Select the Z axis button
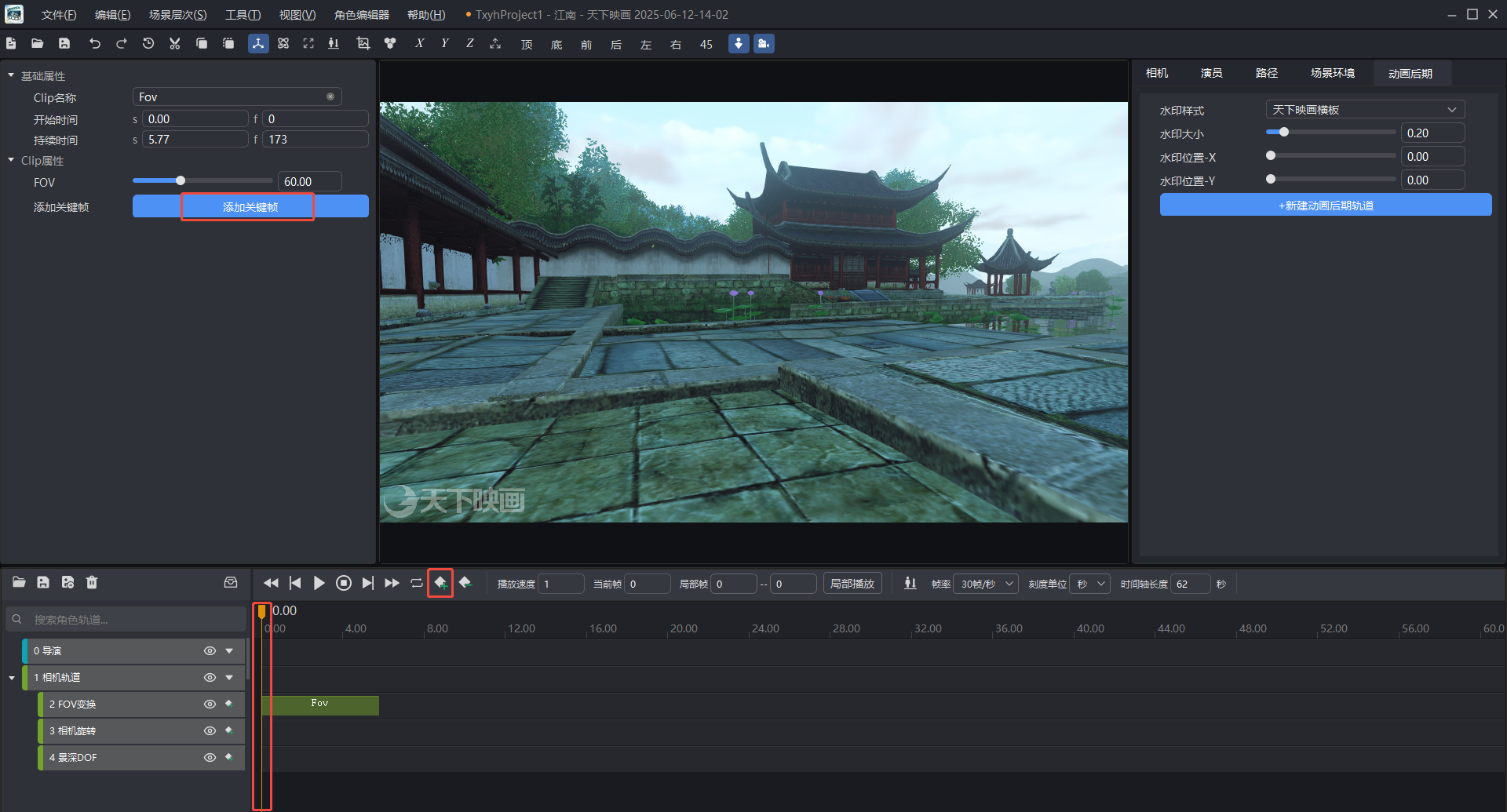Screen dimensions: 1507x812 pyautogui.click(x=470, y=44)
